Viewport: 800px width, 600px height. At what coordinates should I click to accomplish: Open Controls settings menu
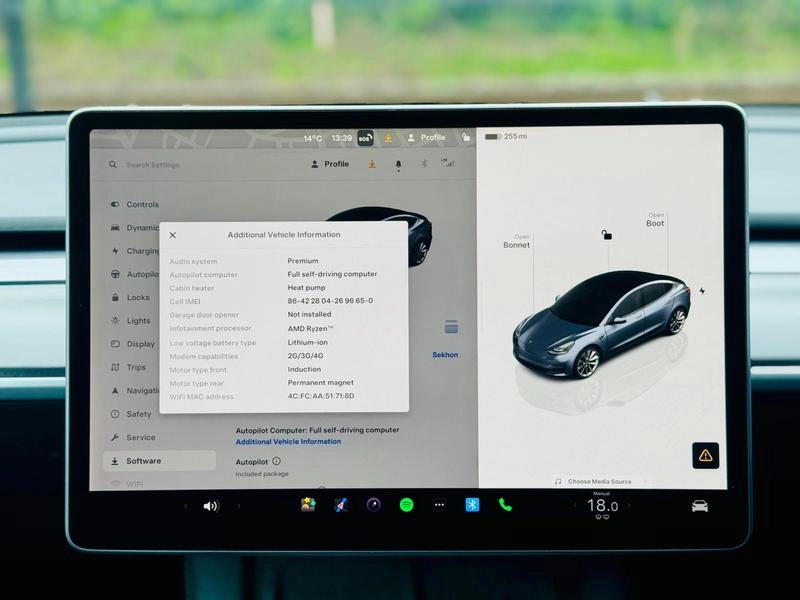pos(135,204)
